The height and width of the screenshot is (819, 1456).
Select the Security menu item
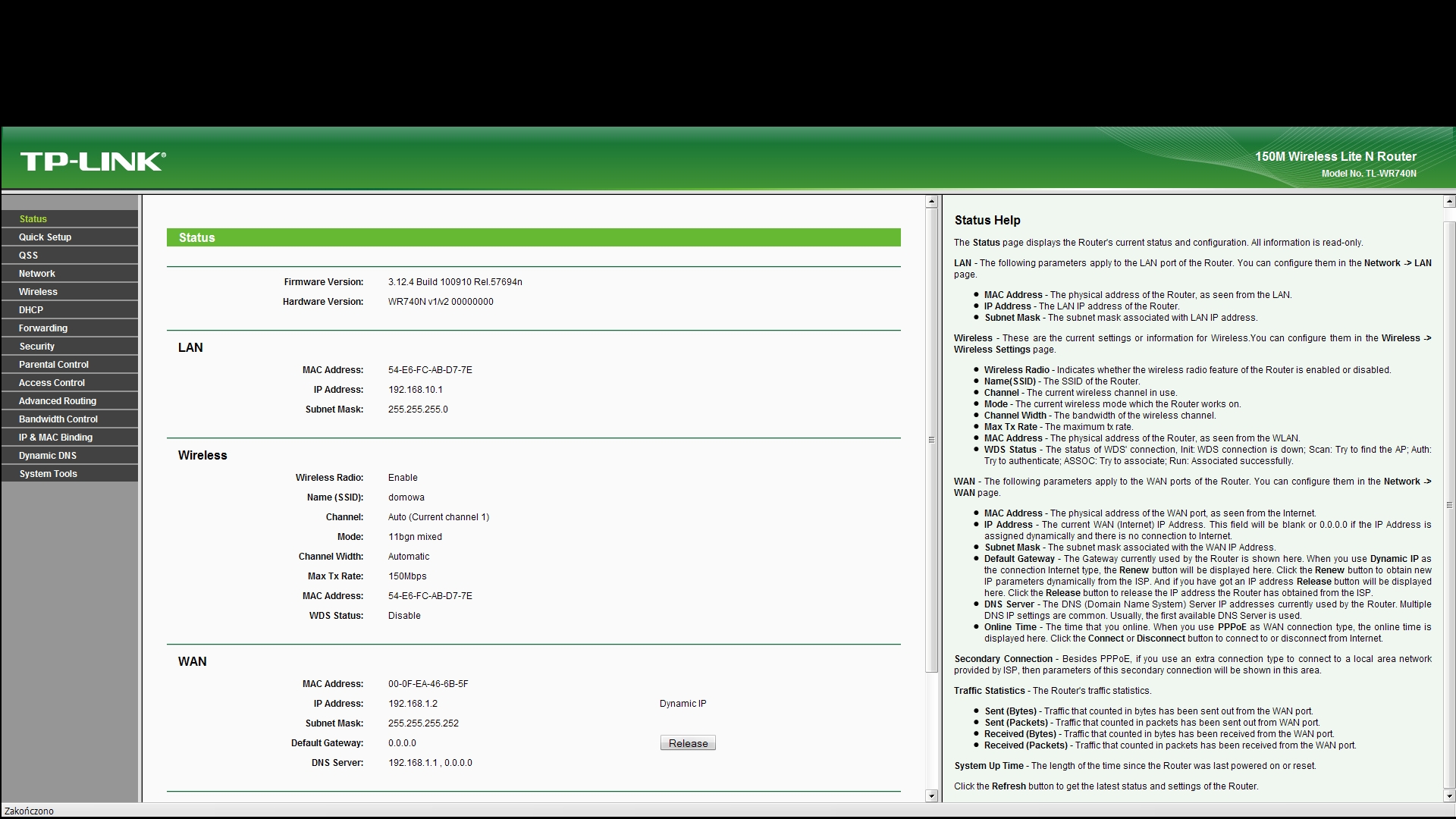coord(37,347)
